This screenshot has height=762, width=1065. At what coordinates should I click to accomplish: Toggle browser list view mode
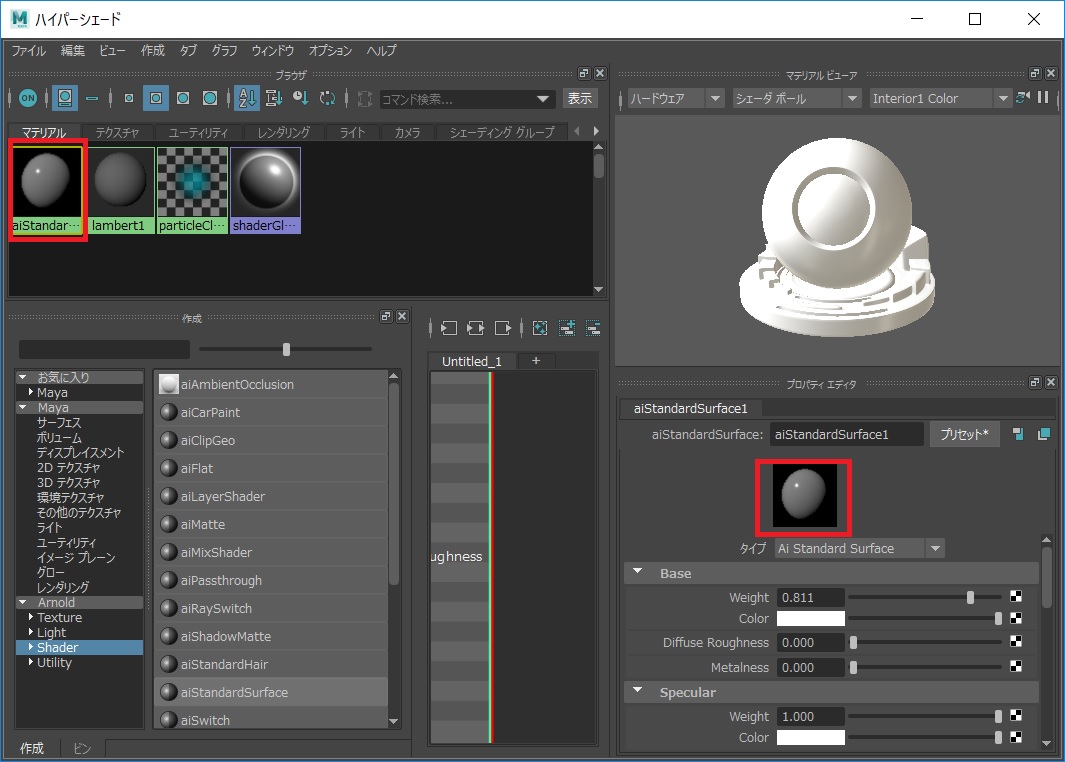pyautogui.click(x=92, y=98)
